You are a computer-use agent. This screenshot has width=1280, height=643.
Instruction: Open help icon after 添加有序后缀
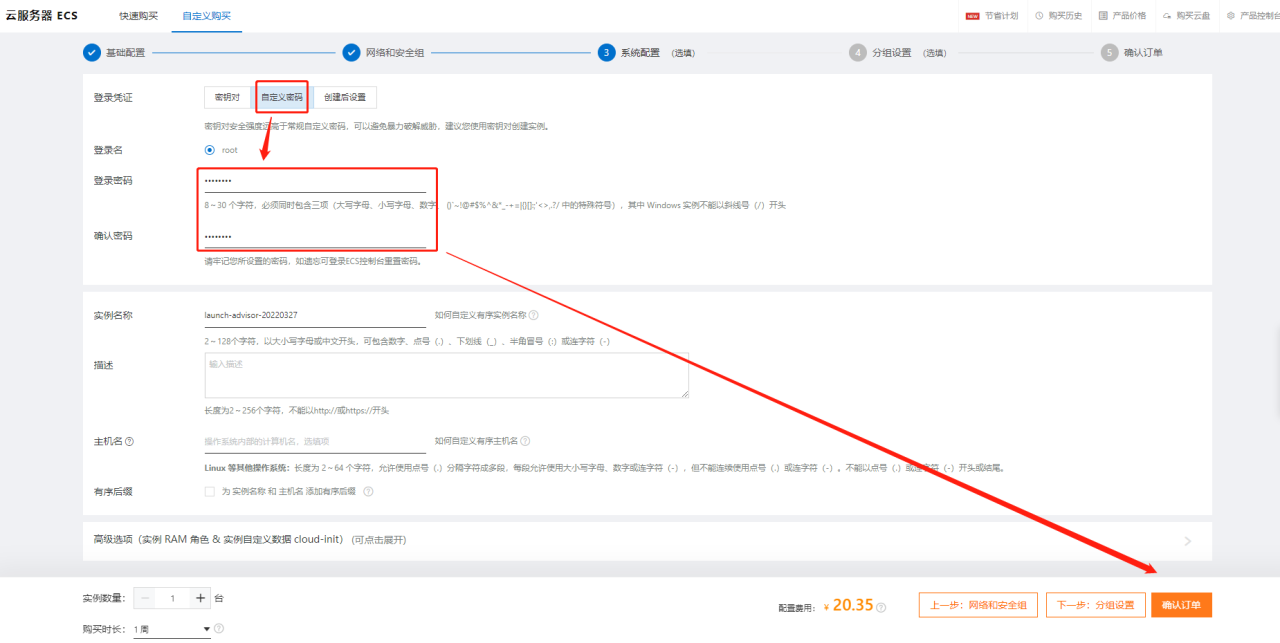click(368, 492)
